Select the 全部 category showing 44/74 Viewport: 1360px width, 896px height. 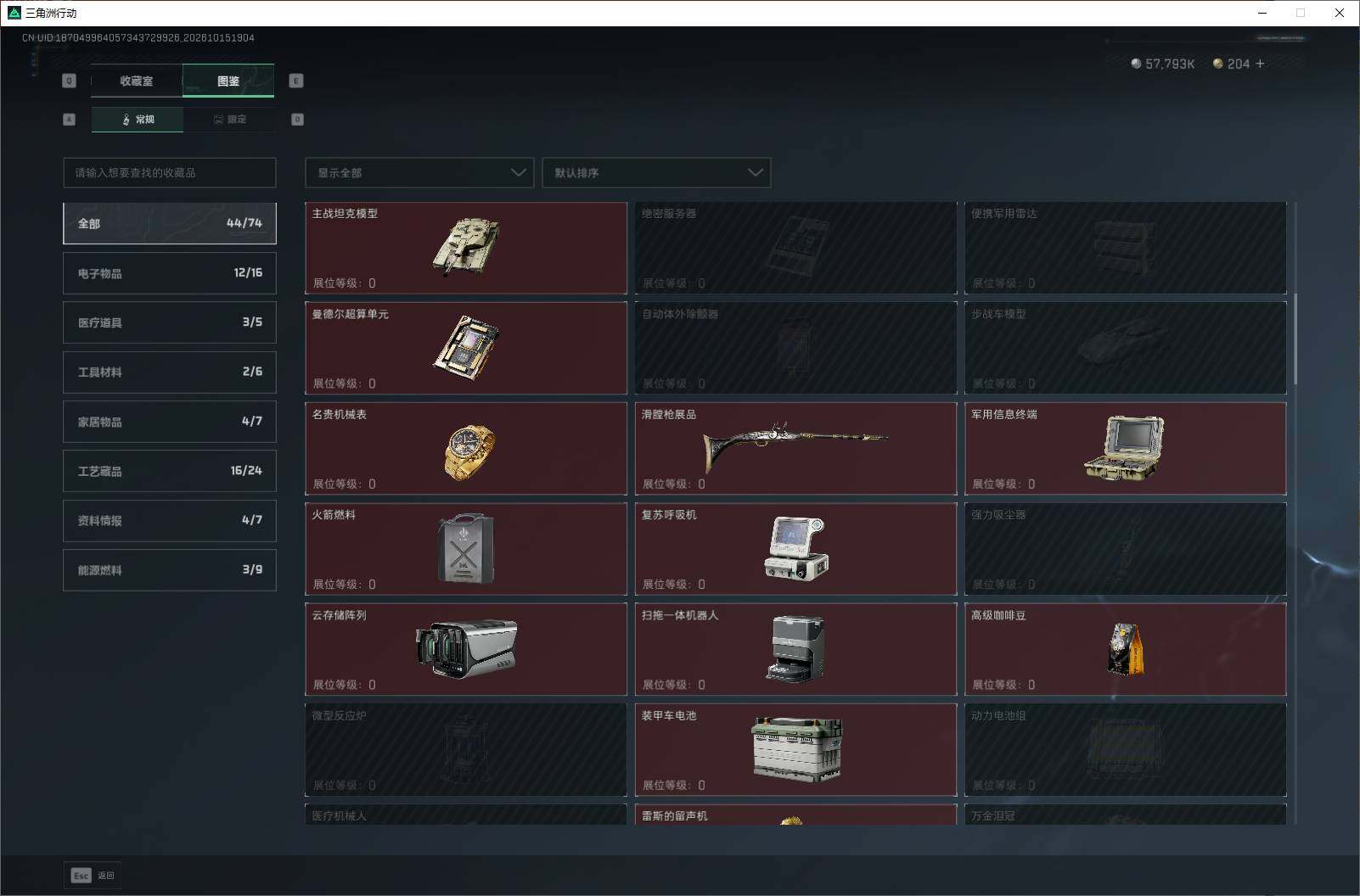point(170,223)
